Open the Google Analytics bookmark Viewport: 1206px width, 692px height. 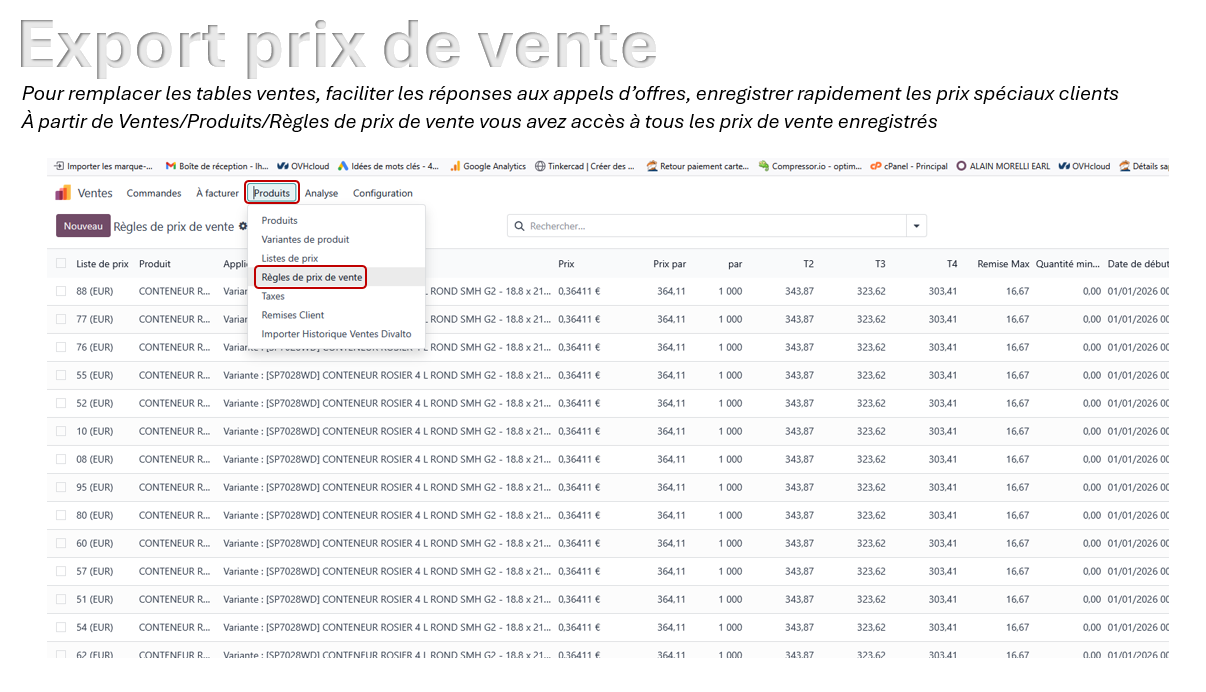tap(488, 166)
